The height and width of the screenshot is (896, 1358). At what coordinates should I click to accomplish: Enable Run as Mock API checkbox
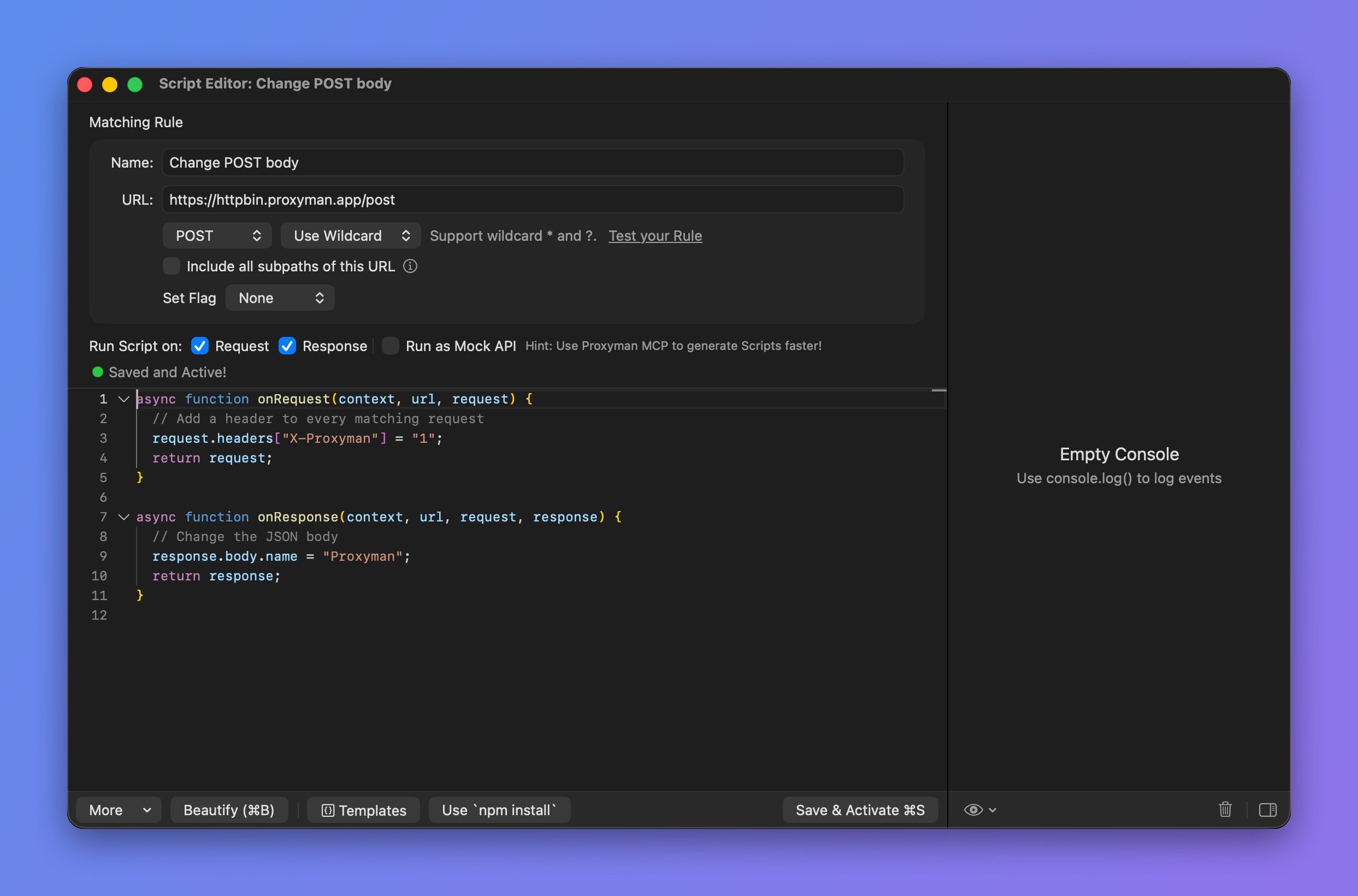coord(391,346)
